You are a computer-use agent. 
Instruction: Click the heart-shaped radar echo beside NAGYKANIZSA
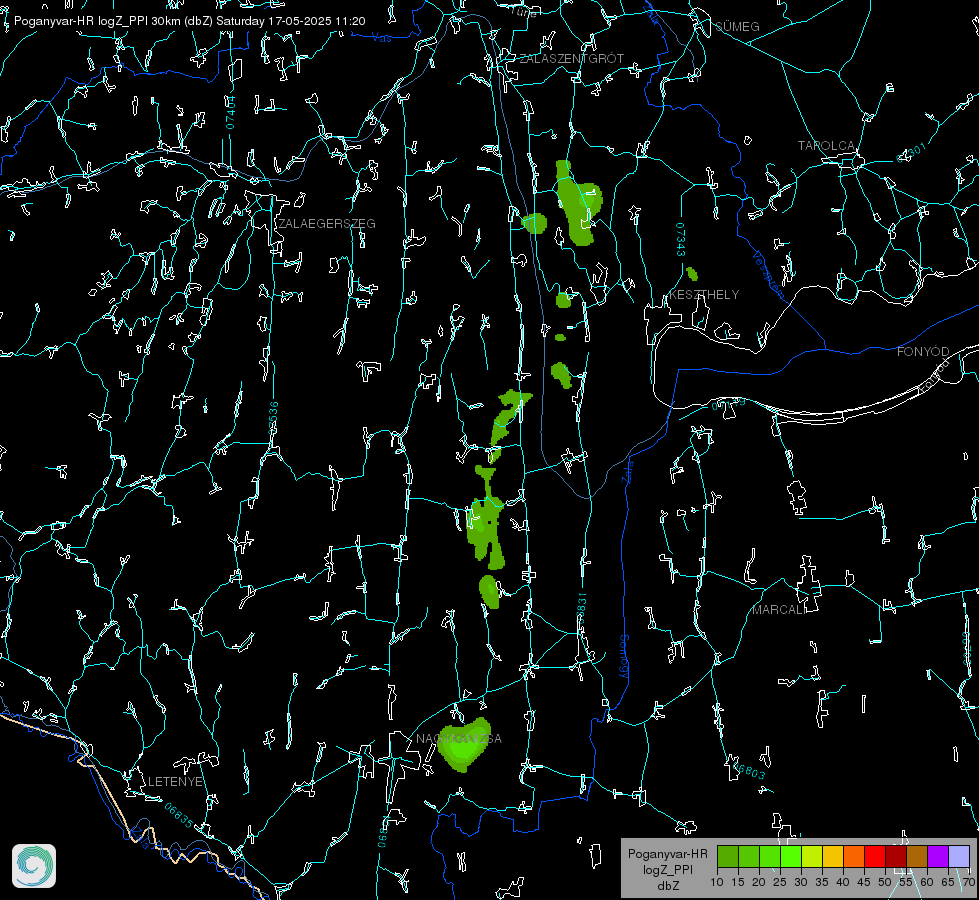[464, 744]
